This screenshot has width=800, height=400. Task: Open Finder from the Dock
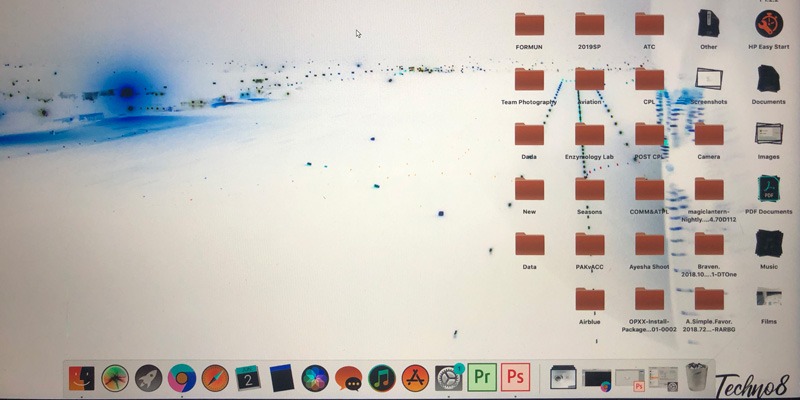(82, 378)
